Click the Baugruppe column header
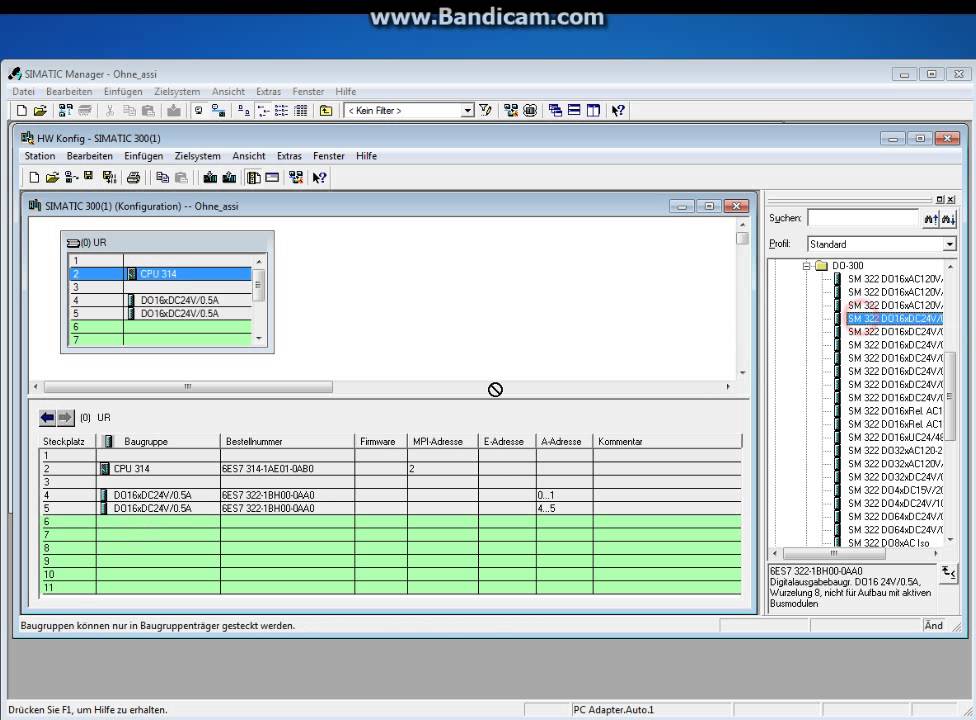This screenshot has height=720, width=976. click(x=158, y=441)
